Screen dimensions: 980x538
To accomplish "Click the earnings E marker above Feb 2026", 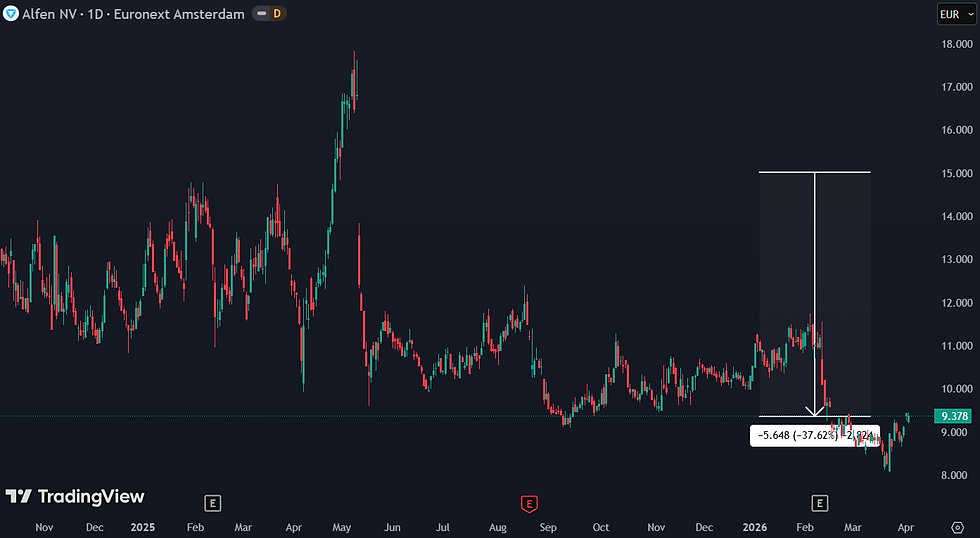I will coord(819,503).
